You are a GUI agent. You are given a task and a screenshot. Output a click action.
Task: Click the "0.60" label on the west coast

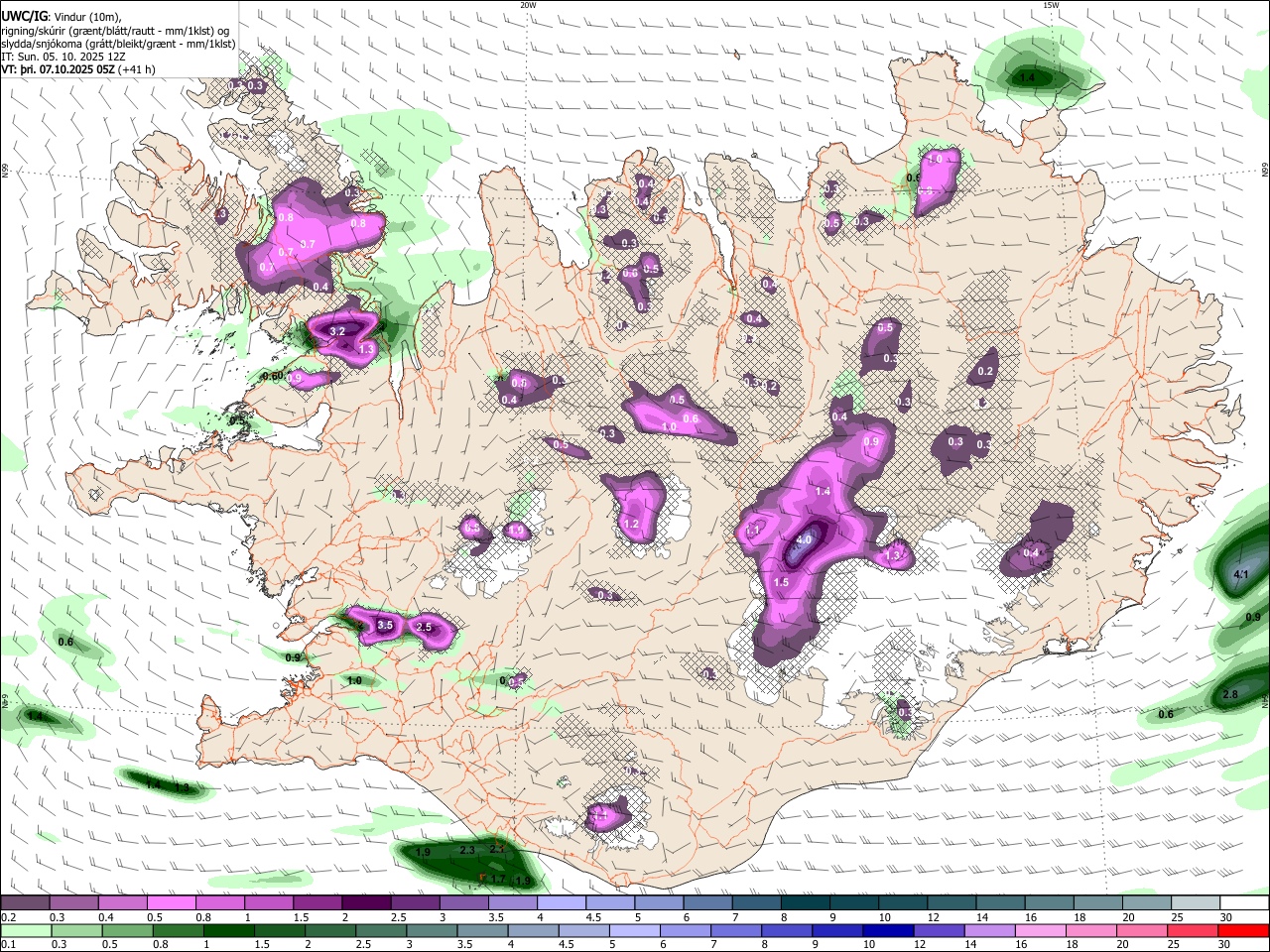(272, 376)
